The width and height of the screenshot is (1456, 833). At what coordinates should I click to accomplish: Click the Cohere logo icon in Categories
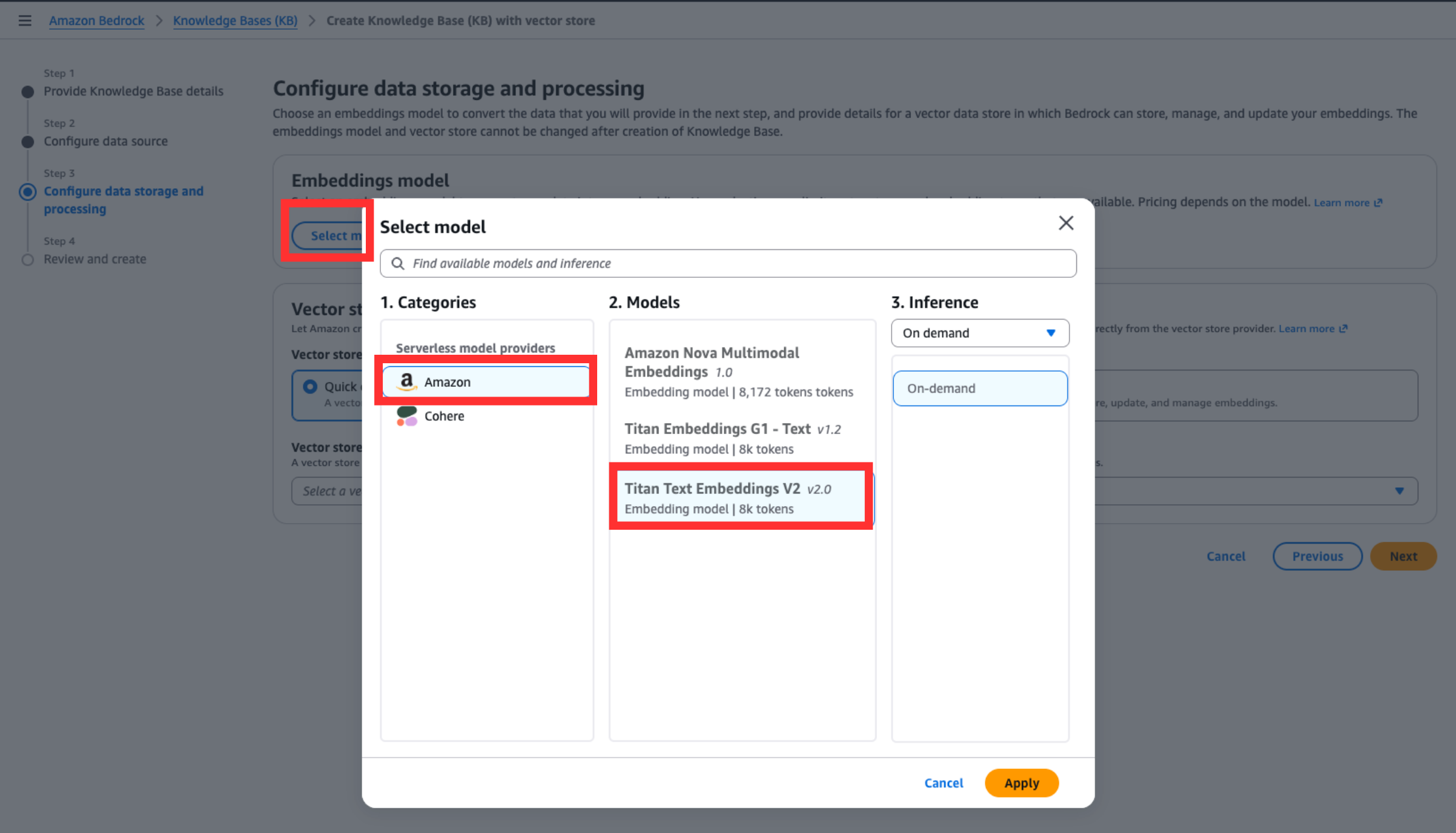(407, 416)
